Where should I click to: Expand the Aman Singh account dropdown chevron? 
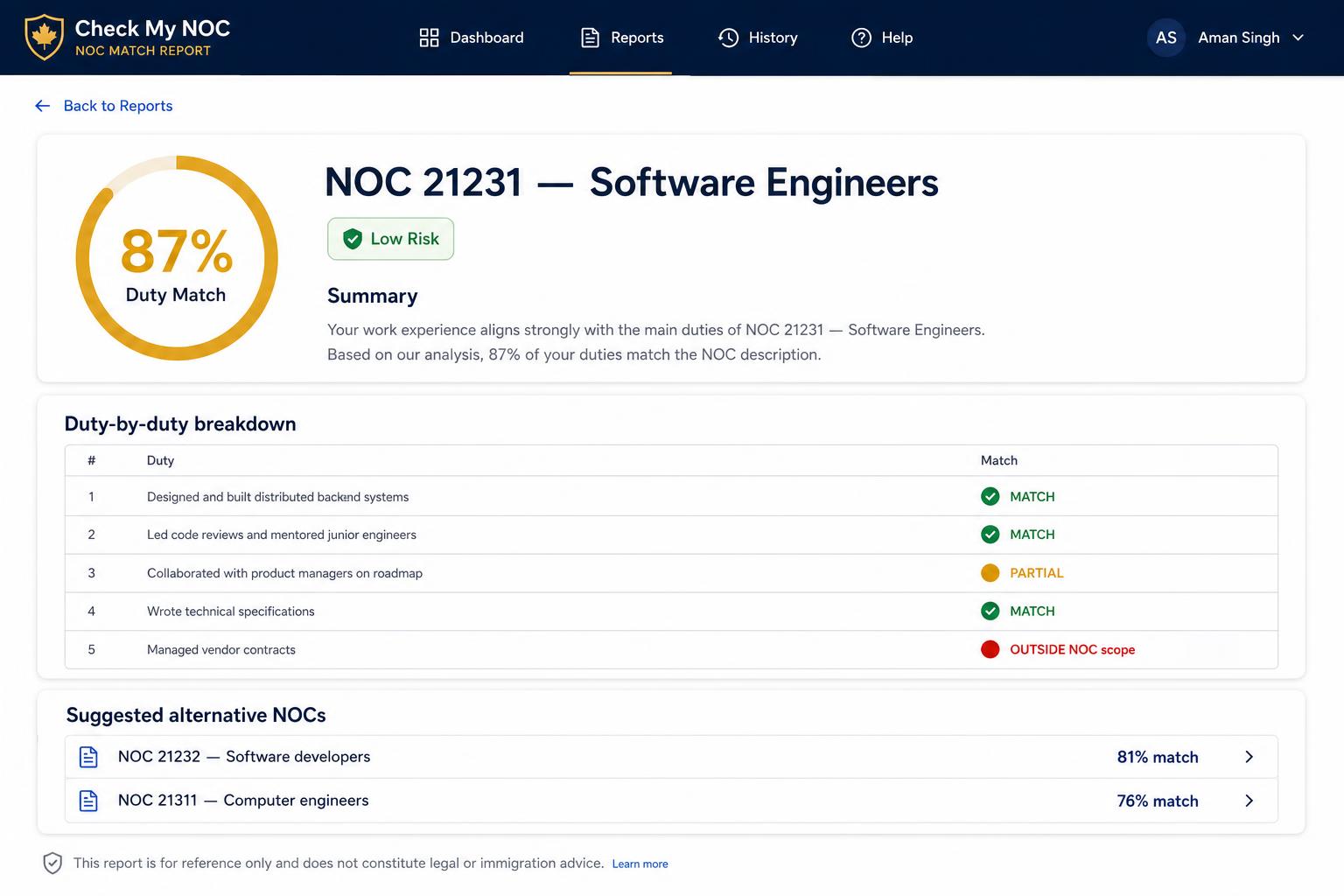click(x=1298, y=38)
